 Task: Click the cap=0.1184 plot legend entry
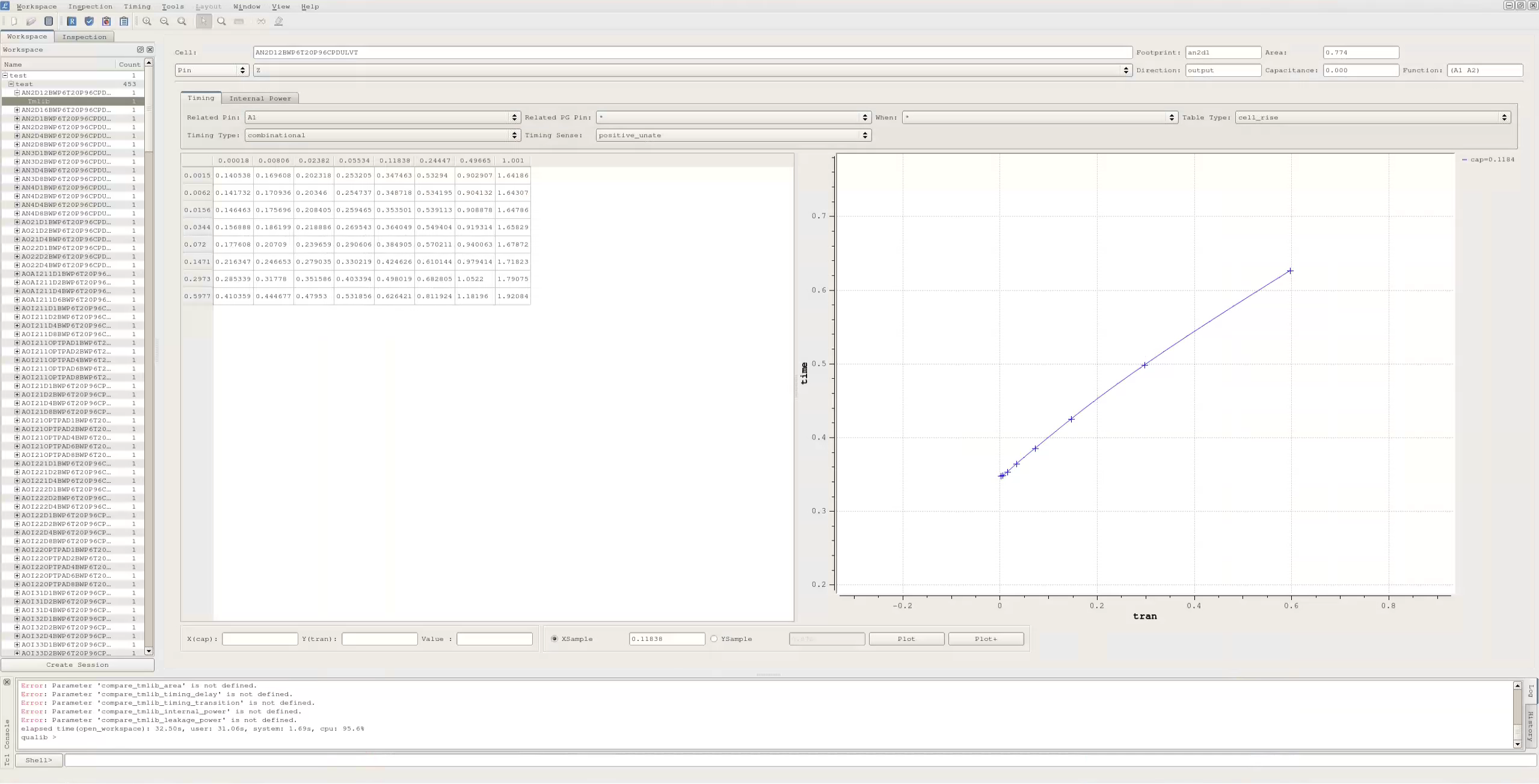click(1488, 159)
